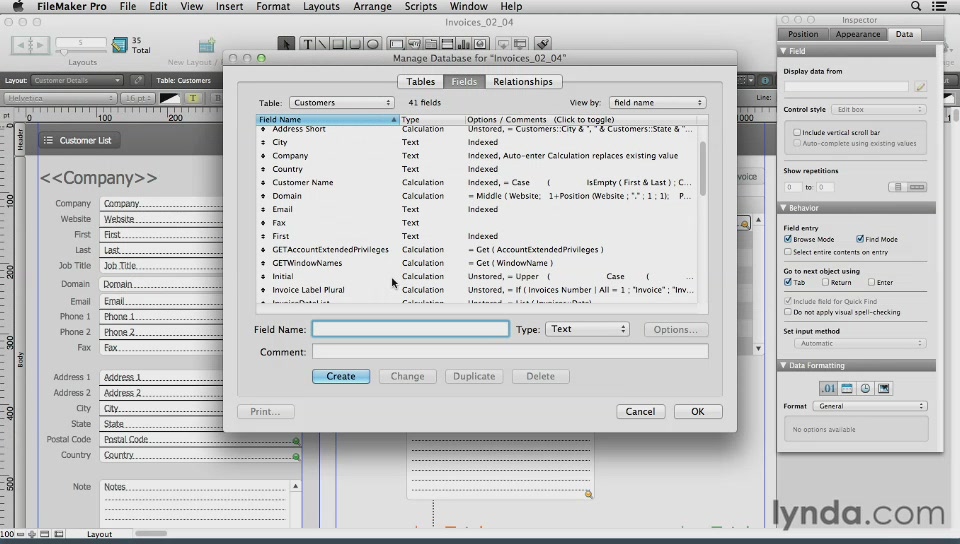Open the field Type dropdown

click(587, 329)
